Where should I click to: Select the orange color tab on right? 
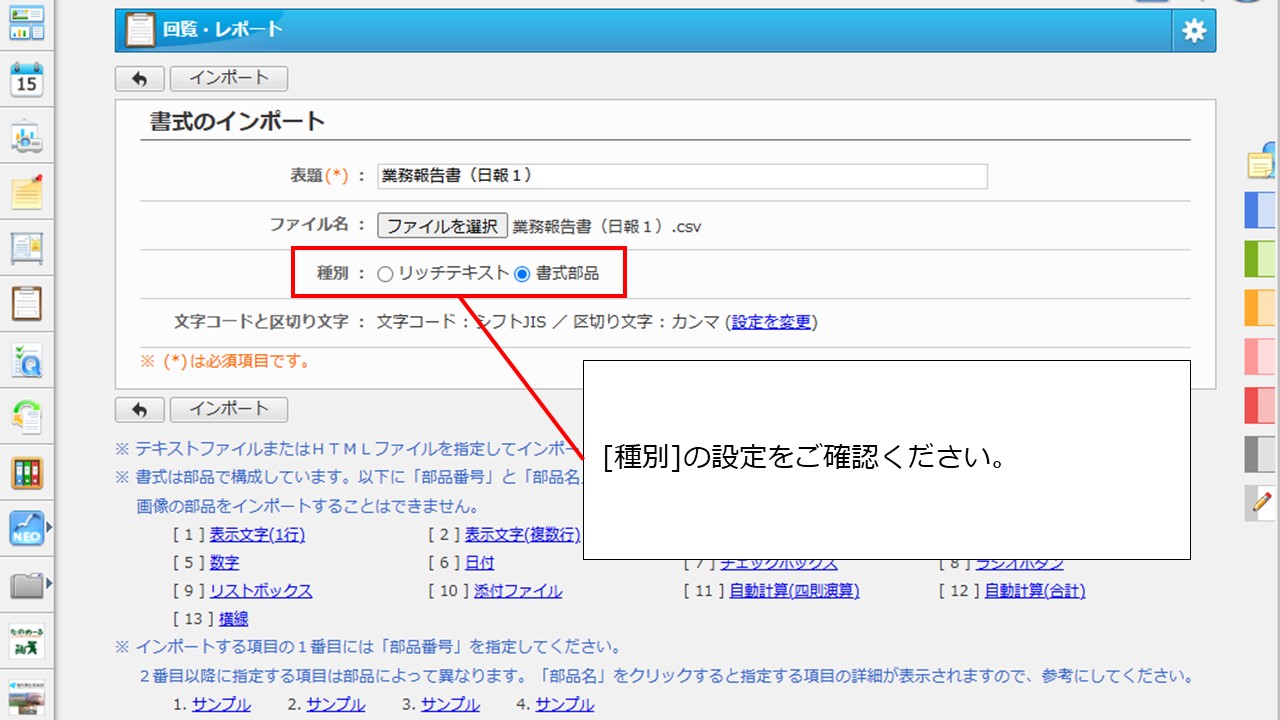[x=1260, y=307]
